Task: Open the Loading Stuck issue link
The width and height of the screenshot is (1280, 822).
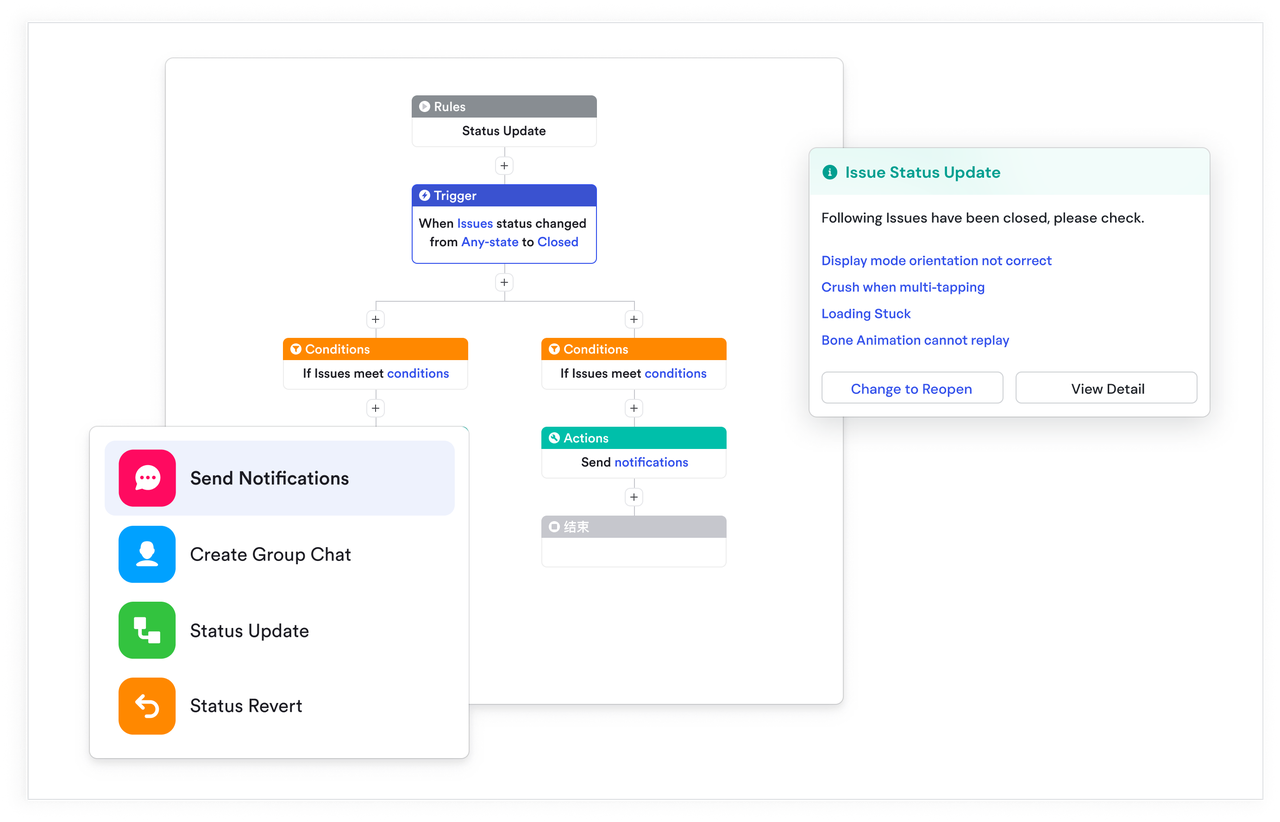Action: pos(866,313)
